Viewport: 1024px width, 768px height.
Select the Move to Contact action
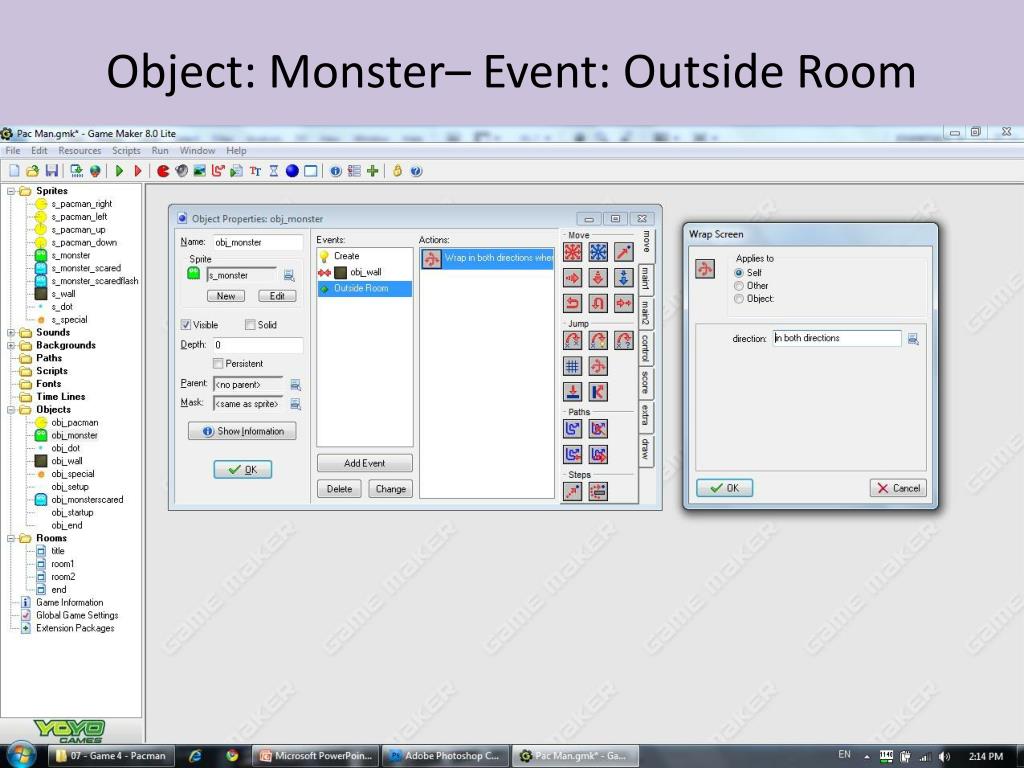click(x=573, y=391)
